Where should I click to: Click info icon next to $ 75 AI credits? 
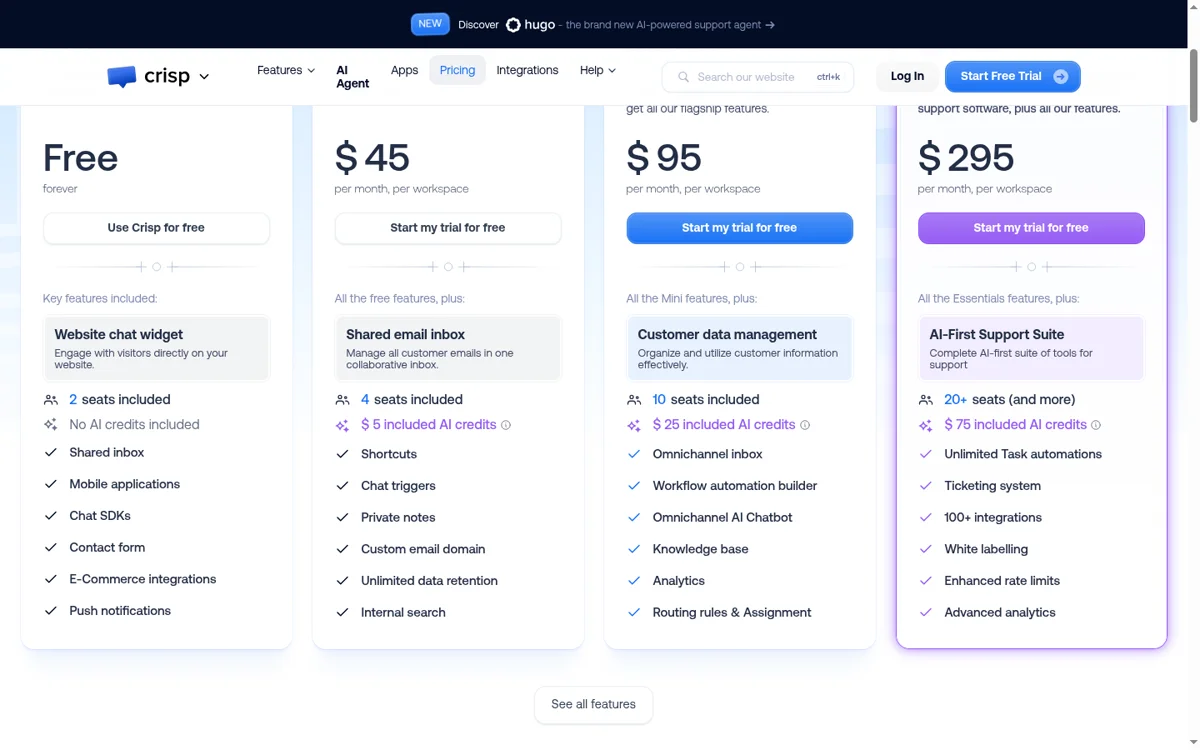pyautogui.click(x=1096, y=425)
